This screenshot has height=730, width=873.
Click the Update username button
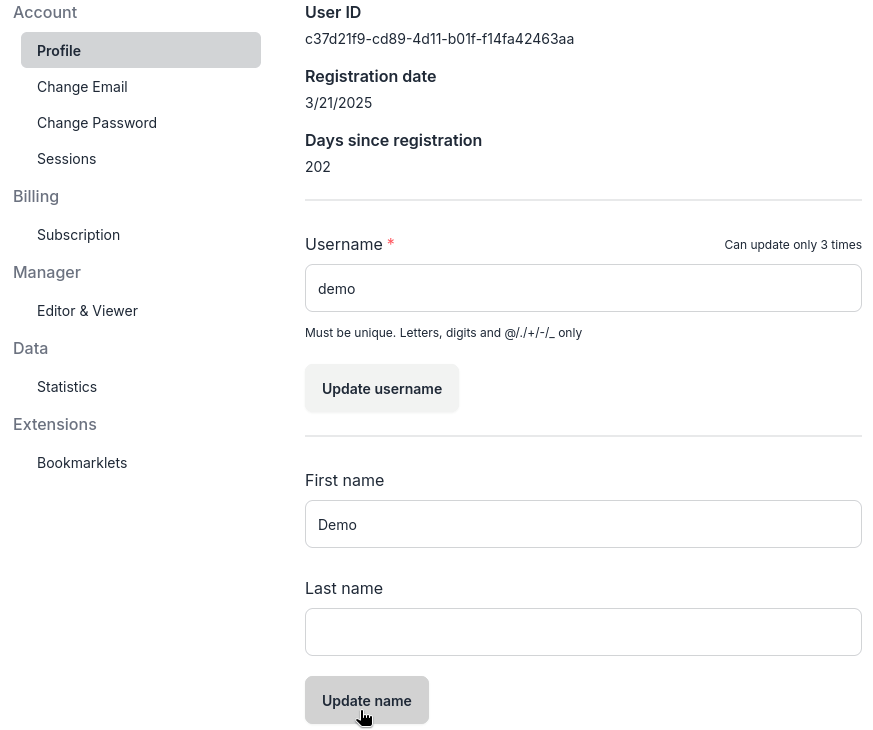[382, 389]
